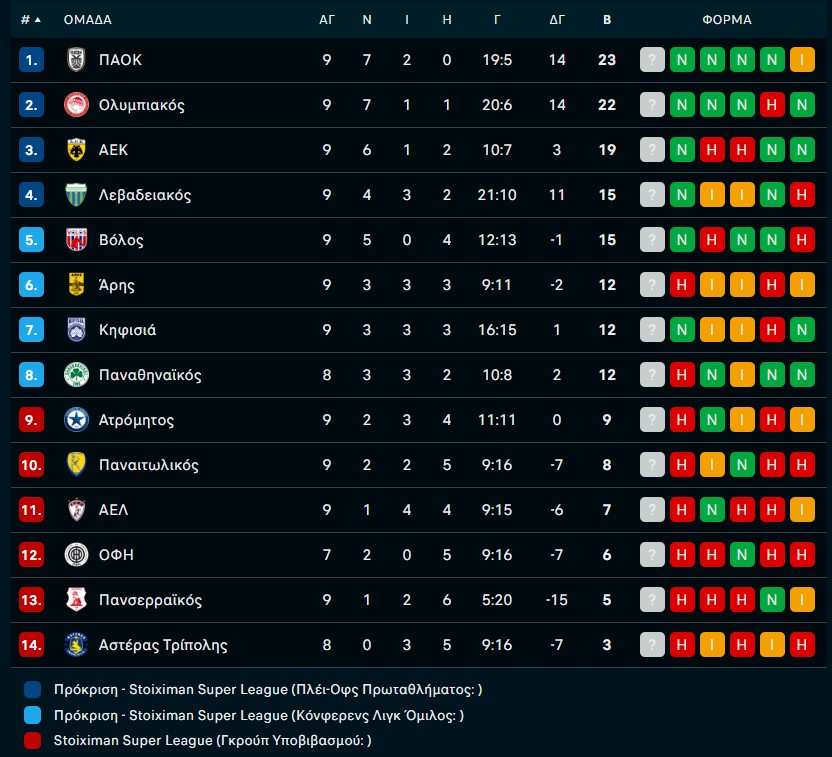Click Ολυμπιακός's red loss form badge
This screenshot has height=757, width=832.
[772, 105]
